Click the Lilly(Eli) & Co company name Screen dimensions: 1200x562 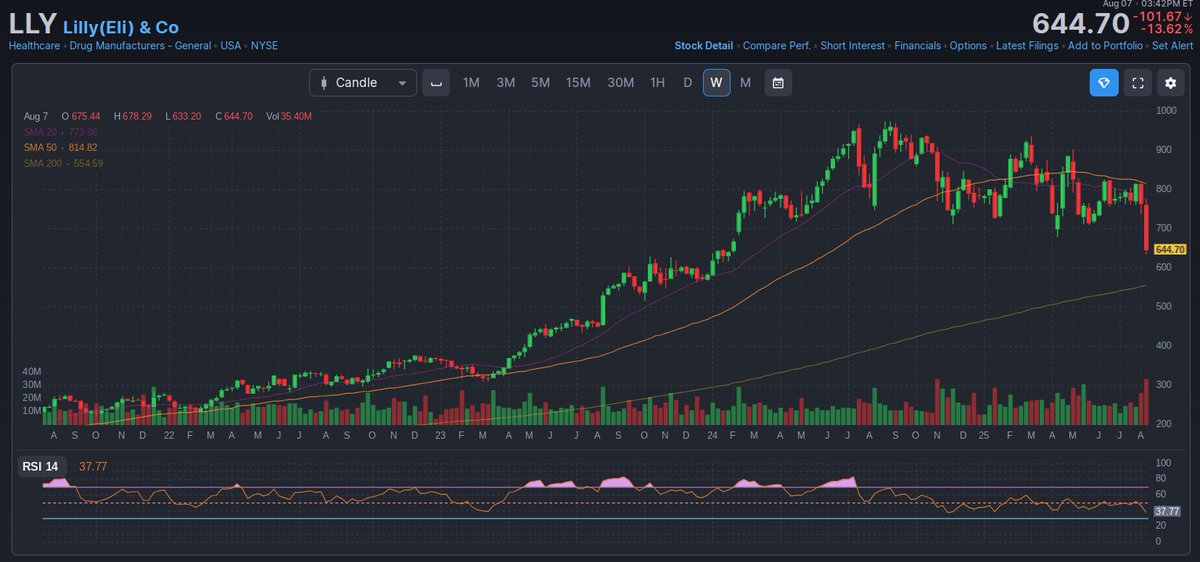[121, 27]
